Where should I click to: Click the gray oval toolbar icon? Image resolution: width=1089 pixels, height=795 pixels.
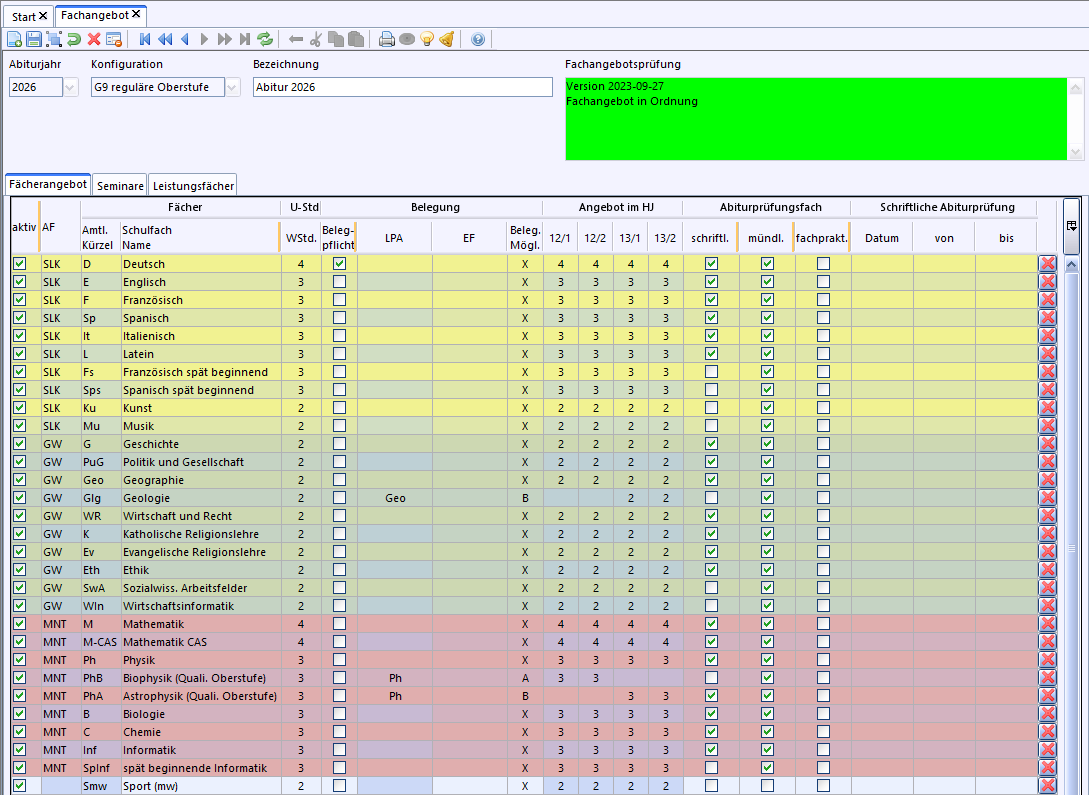click(x=407, y=40)
